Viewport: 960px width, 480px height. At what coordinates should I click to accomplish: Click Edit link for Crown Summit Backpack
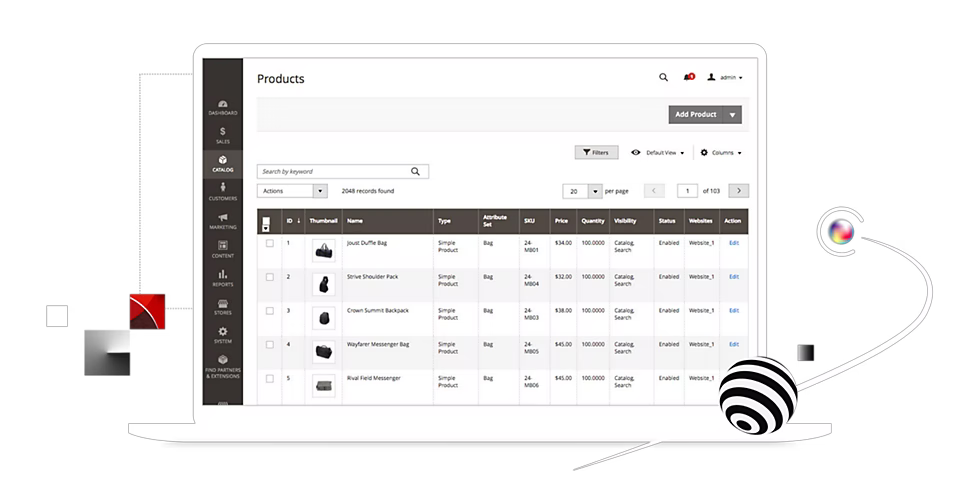point(734,310)
